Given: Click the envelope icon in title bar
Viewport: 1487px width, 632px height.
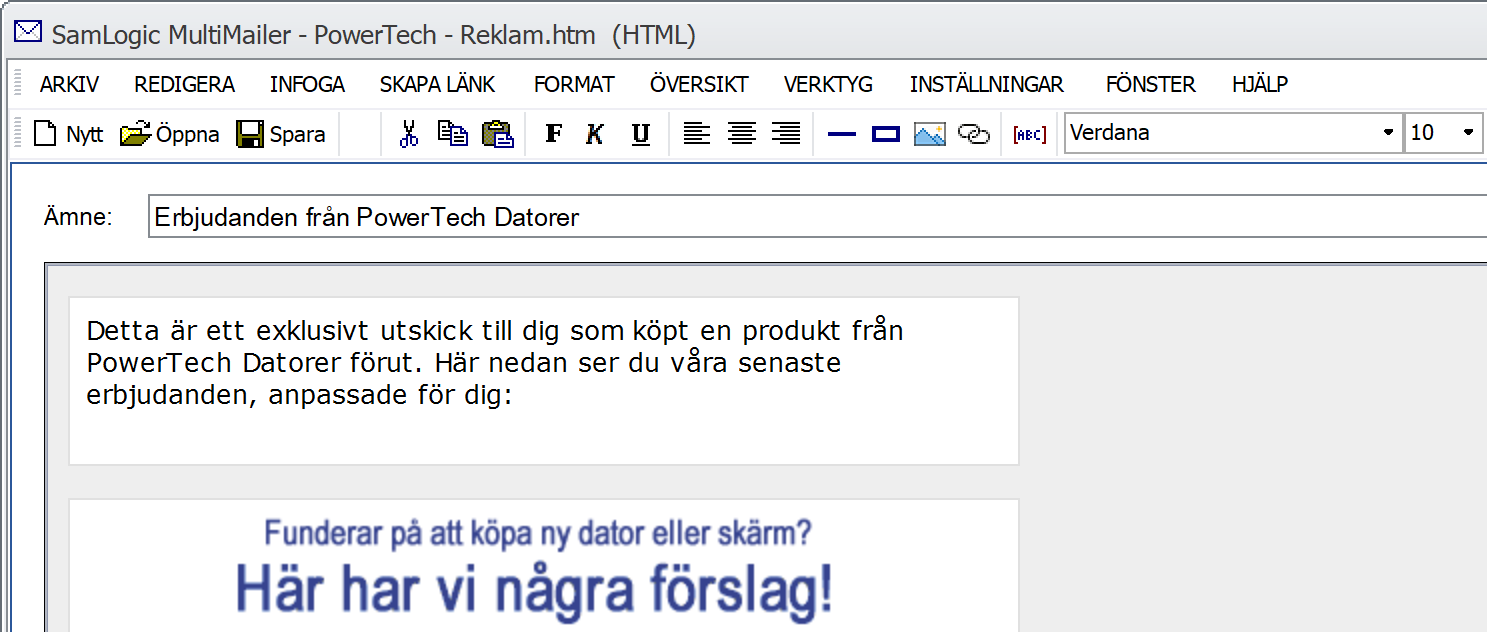Looking at the screenshot, I should (x=27, y=33).
